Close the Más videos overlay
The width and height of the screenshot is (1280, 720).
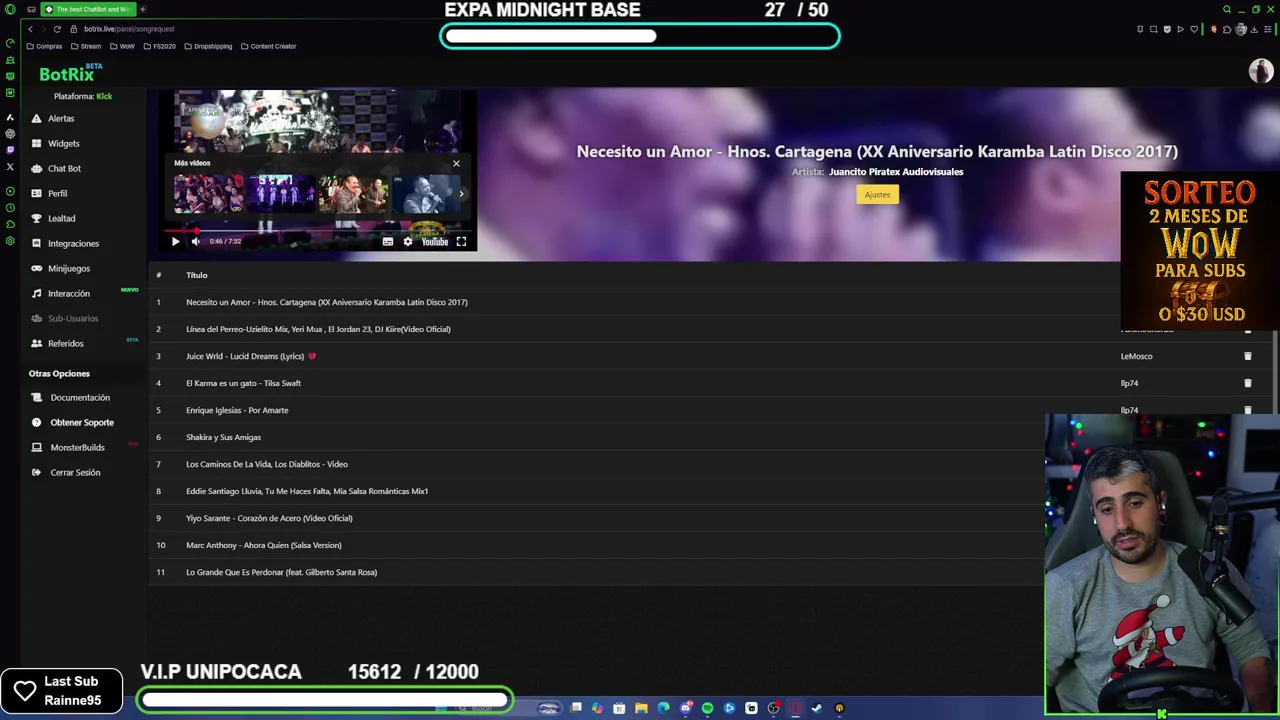point(456,163)
